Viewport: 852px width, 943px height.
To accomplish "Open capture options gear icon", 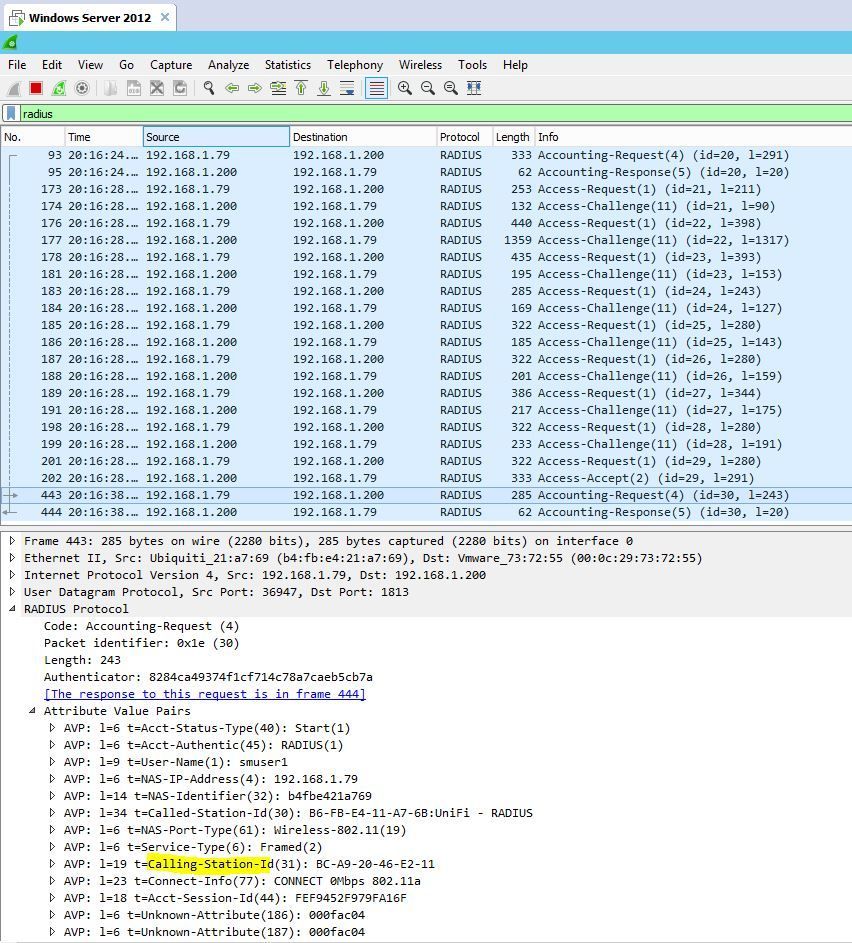I will (82, 88).
